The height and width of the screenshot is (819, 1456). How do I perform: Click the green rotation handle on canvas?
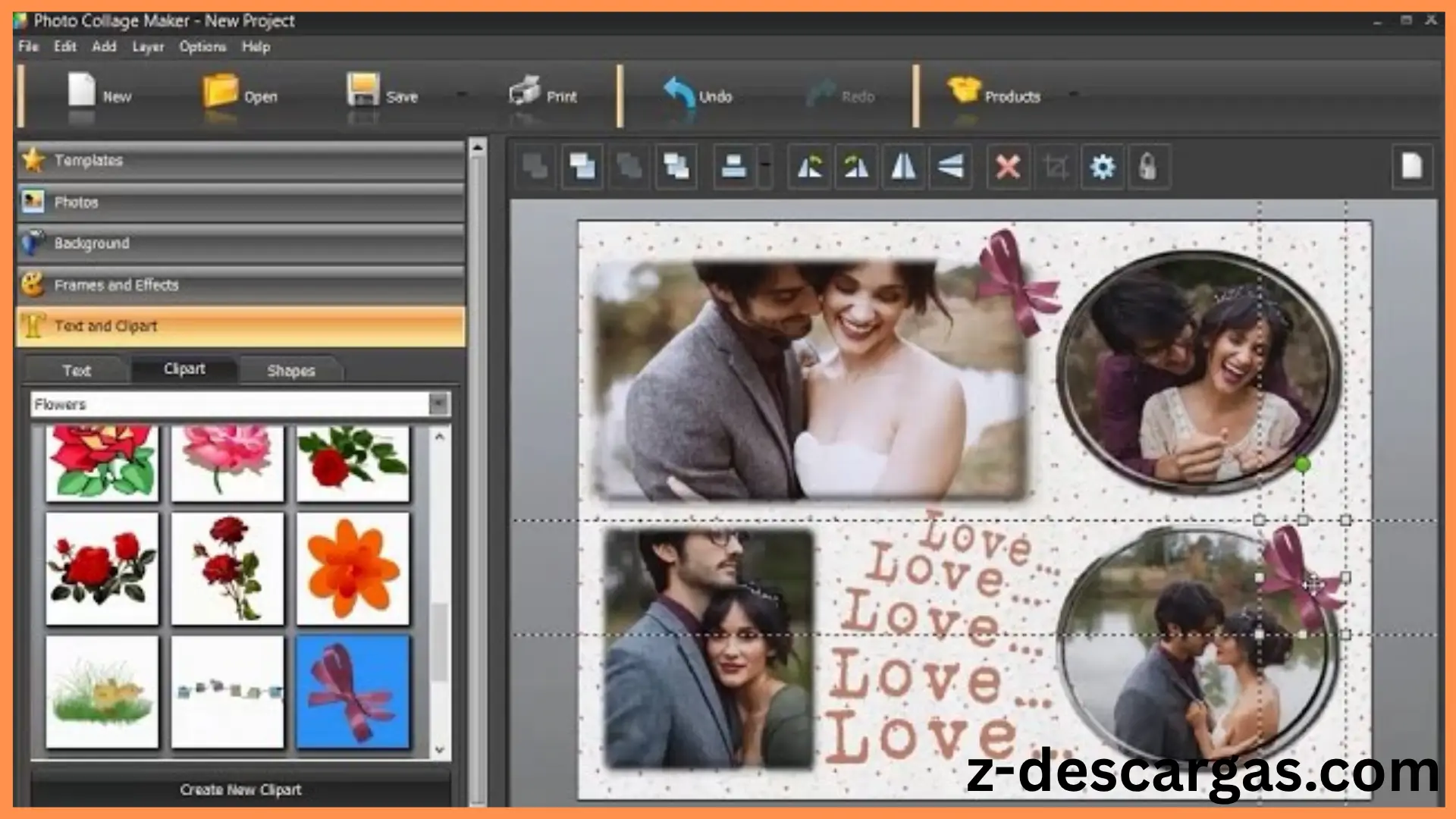[1302, 464]
